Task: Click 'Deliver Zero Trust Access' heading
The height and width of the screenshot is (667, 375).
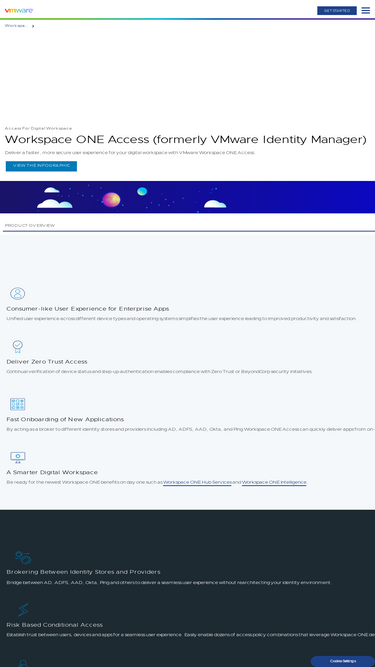Action: coord(47,362)
